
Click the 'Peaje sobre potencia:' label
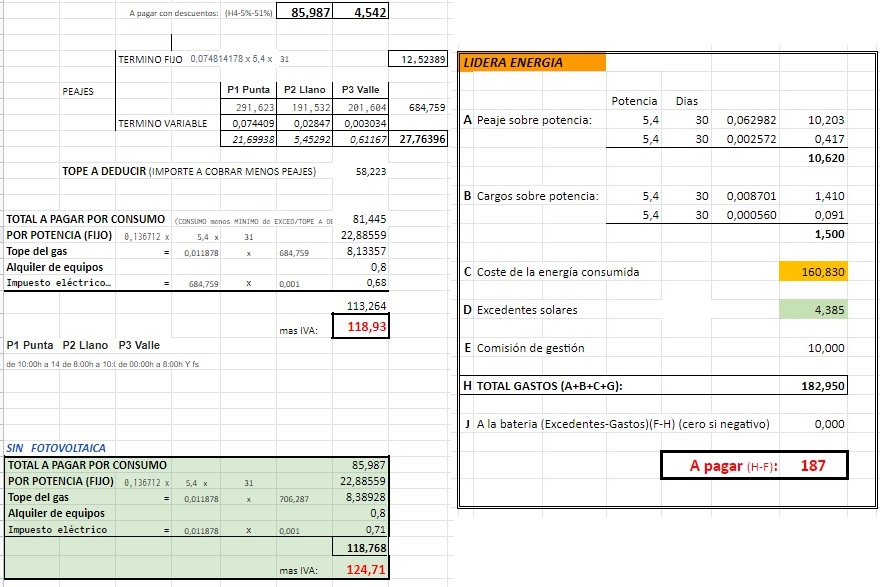click(x=534, y=120)
